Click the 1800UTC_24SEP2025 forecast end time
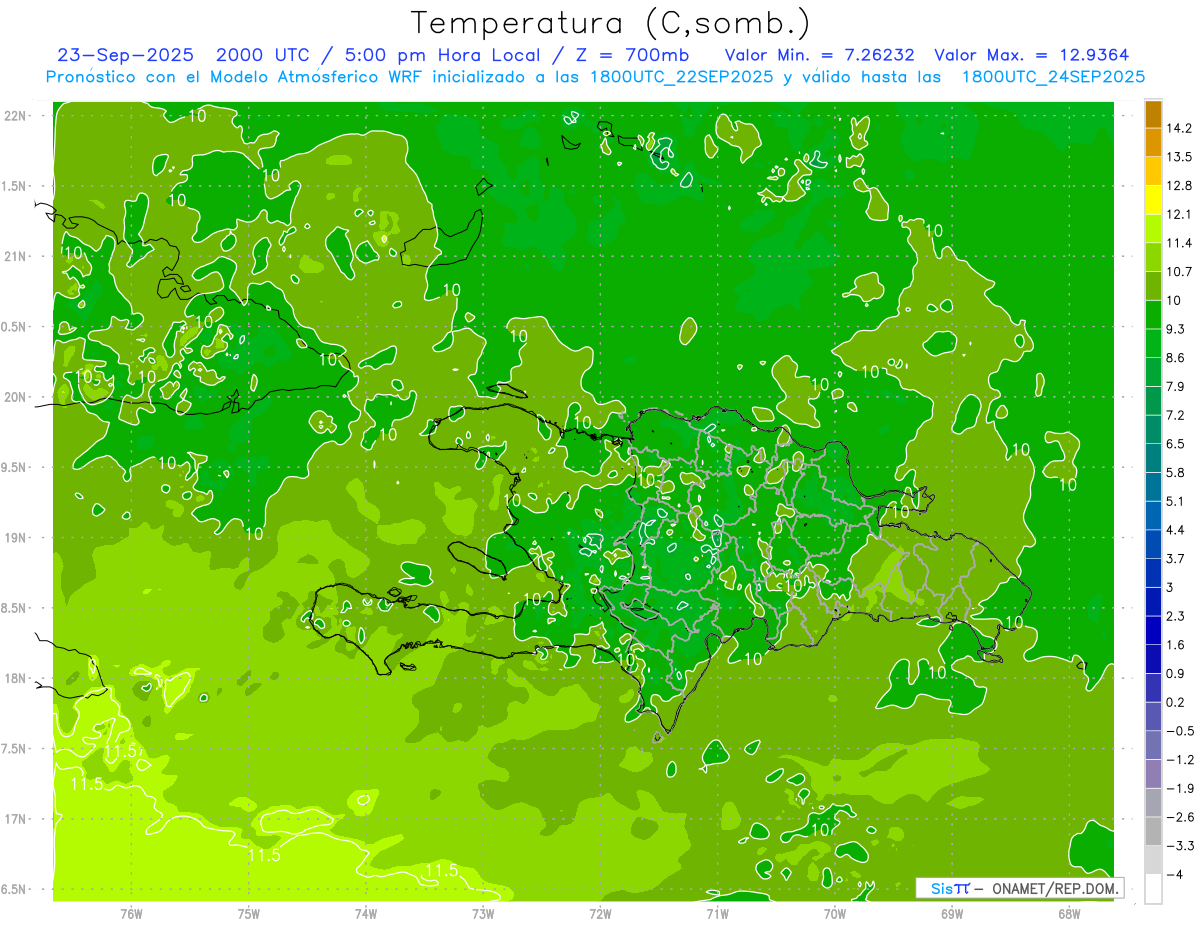 click(x=1053, y=77)
